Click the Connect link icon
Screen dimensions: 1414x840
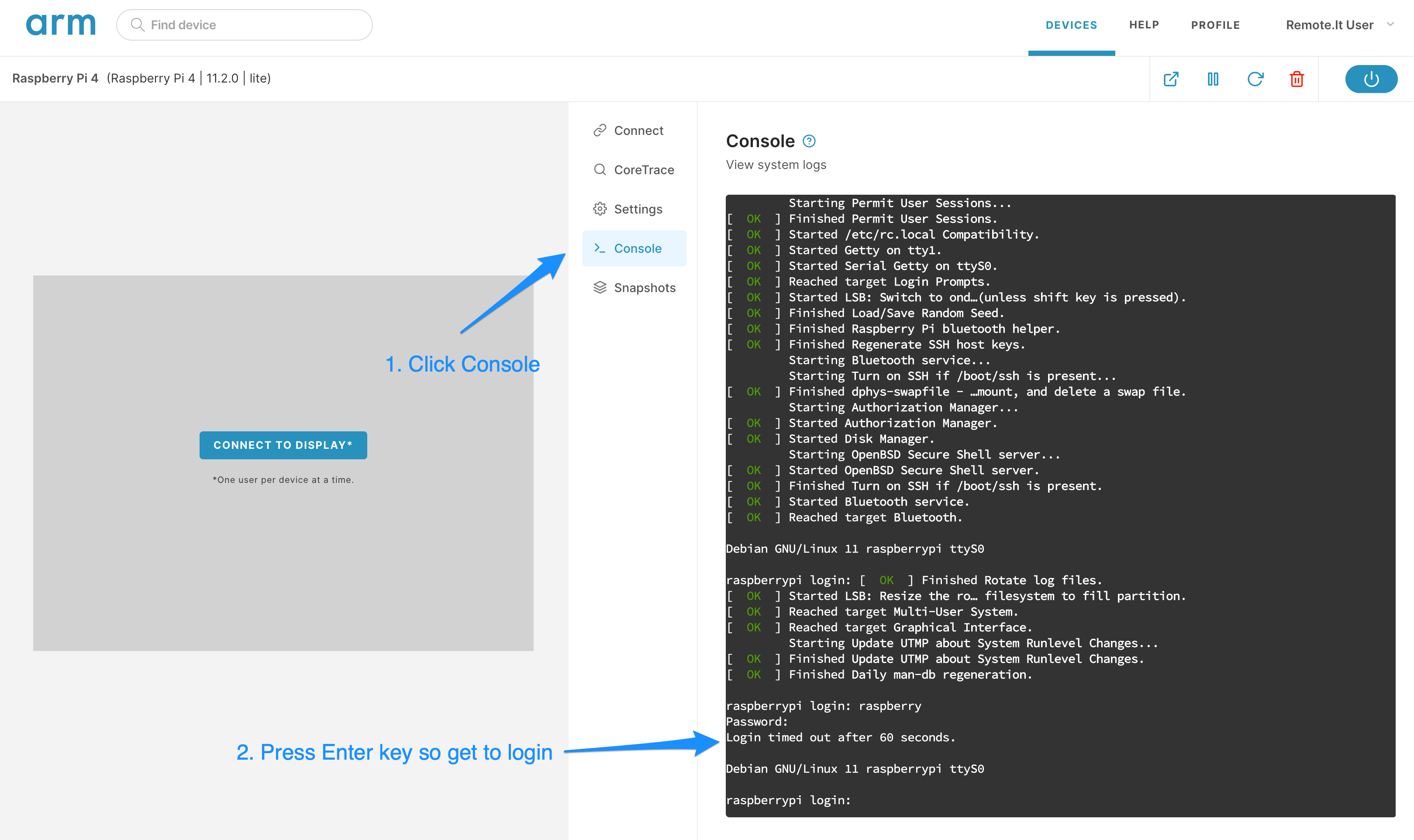[600, 131]
